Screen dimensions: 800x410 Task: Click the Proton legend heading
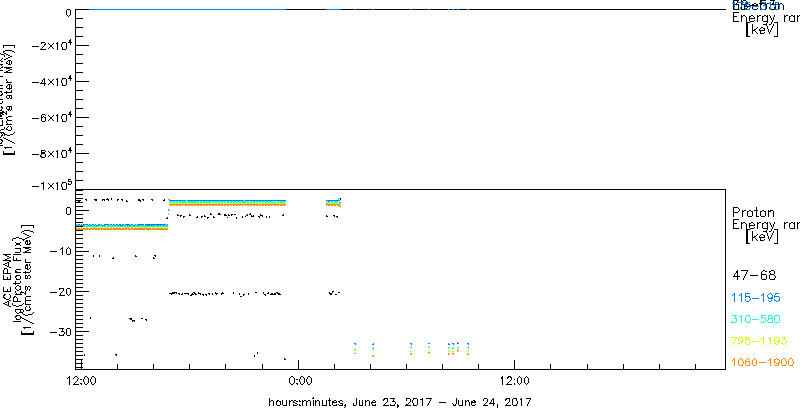[x=754, y=212]
